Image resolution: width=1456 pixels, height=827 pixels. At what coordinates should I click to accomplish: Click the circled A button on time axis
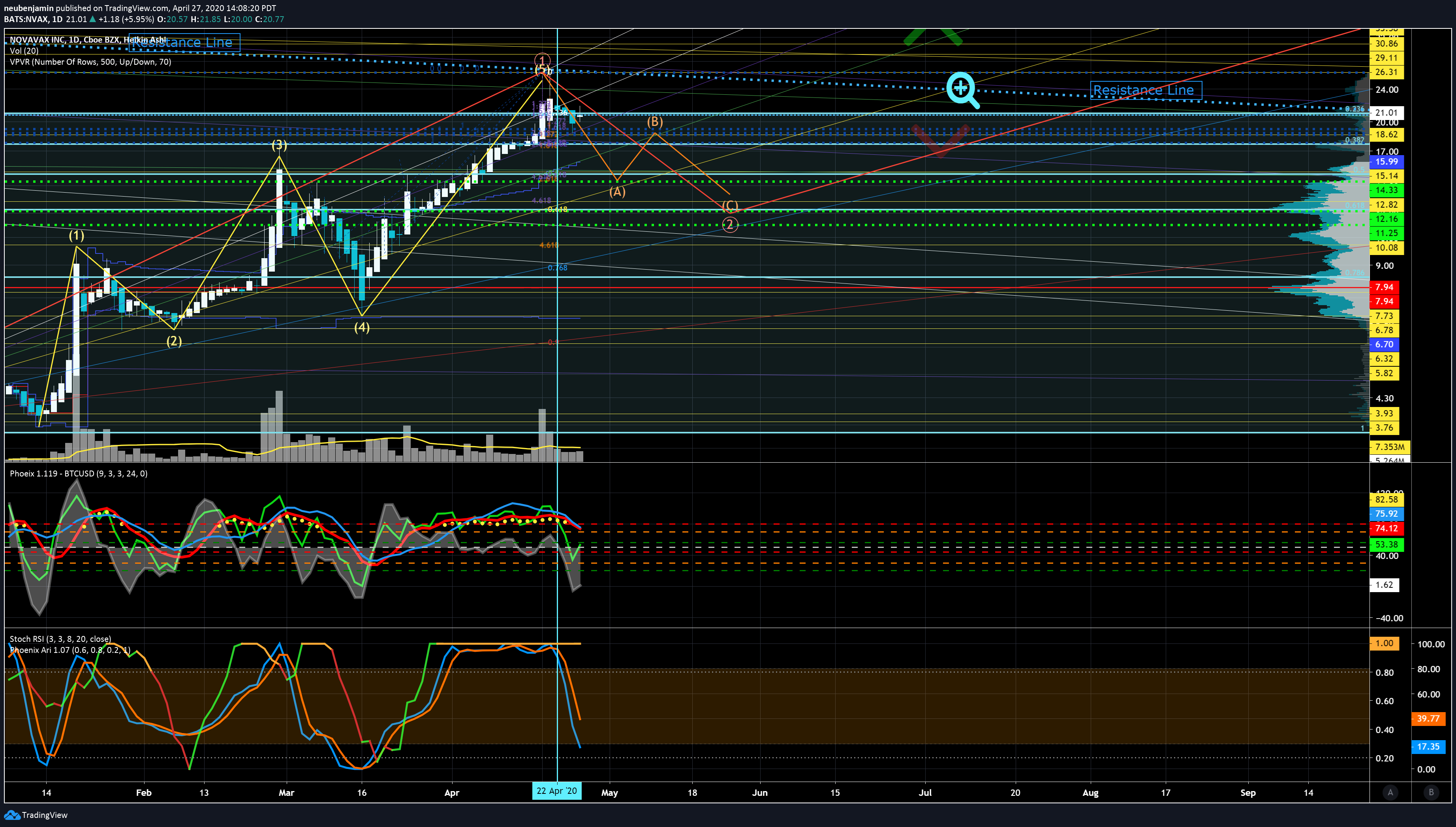click(1390, 792)
